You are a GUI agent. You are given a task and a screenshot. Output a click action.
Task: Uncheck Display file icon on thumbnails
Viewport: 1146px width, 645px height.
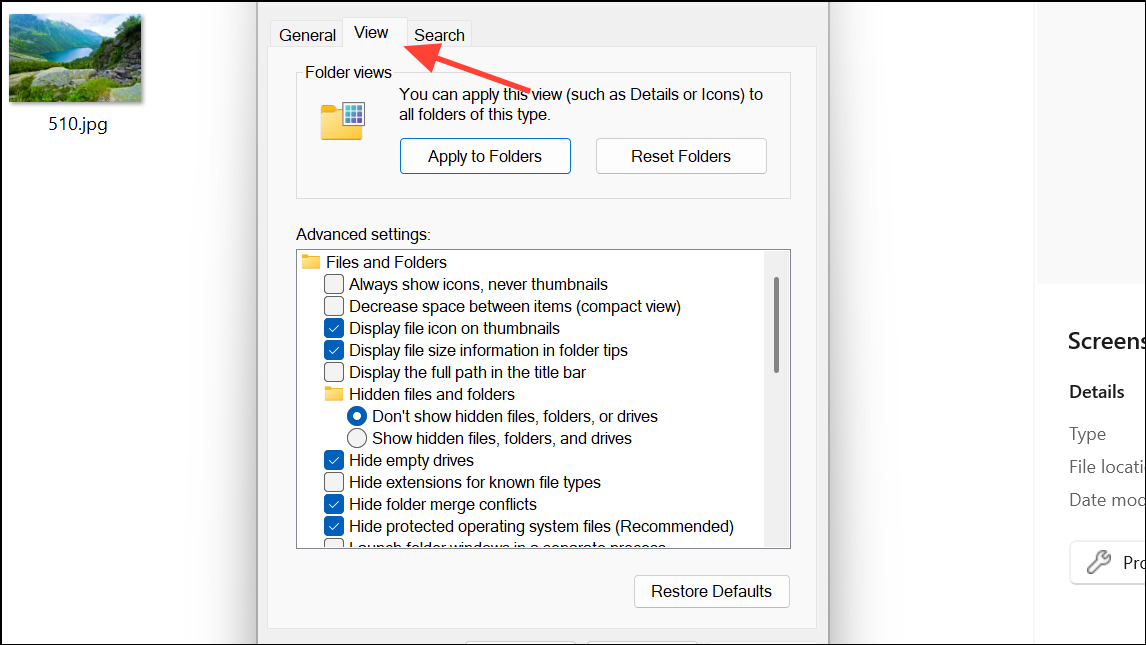point(334,328)
